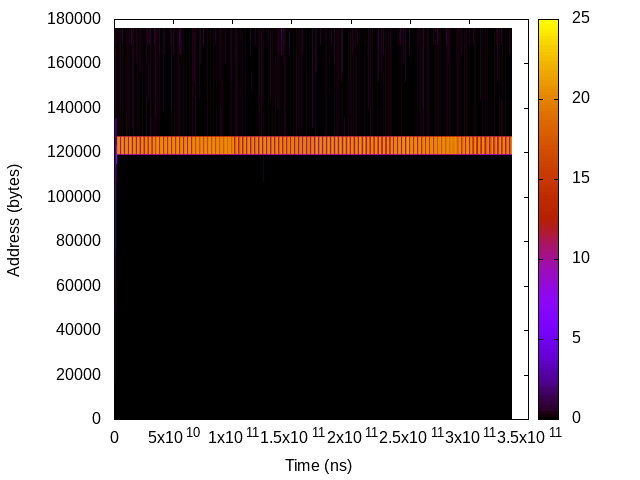Click the "Address (bytes)" y-axis title
Image resolution: width=640 pixels, height=480 pixels.
(x=14, y=219)
